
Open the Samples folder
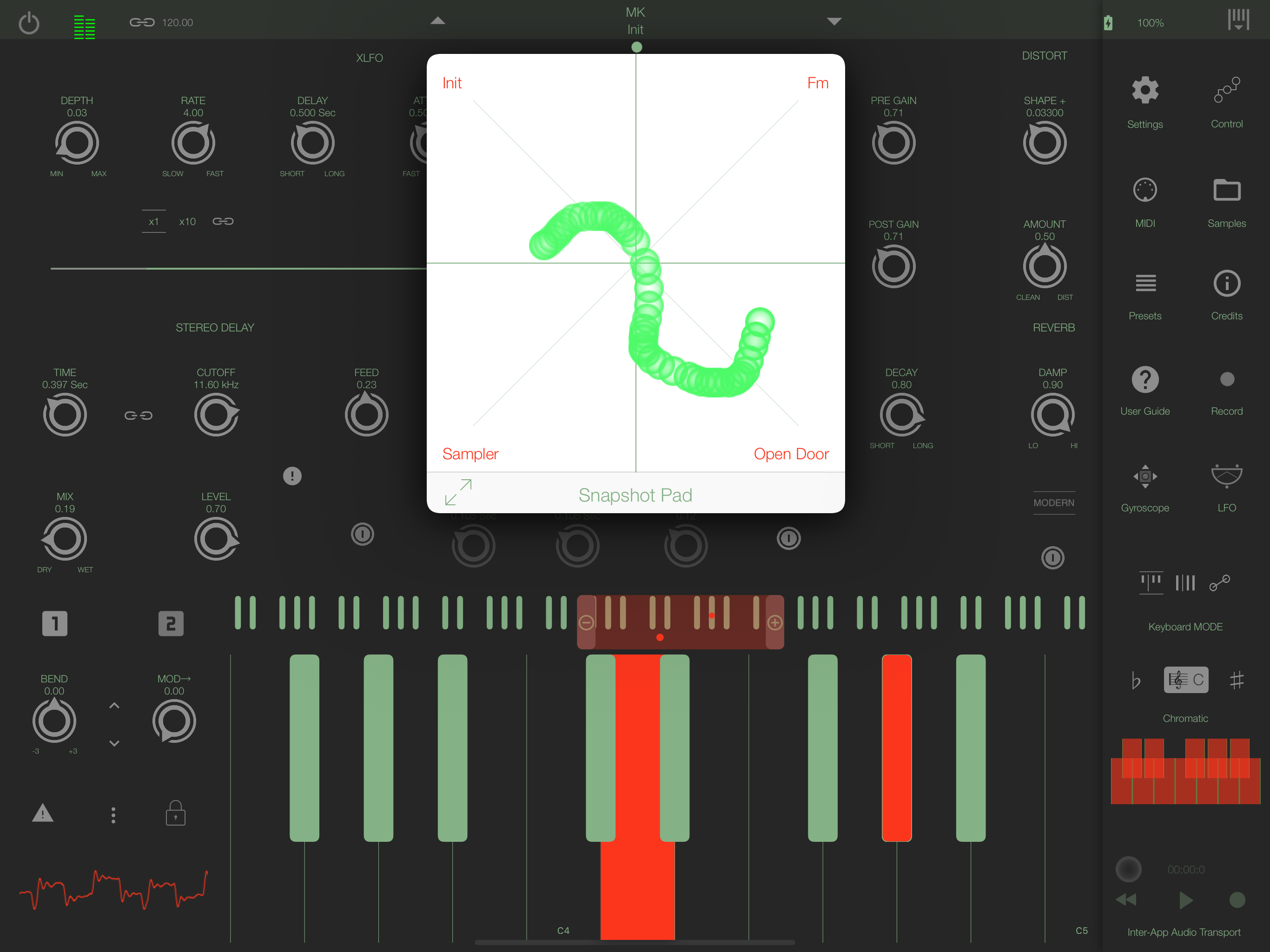[1226, 190]
